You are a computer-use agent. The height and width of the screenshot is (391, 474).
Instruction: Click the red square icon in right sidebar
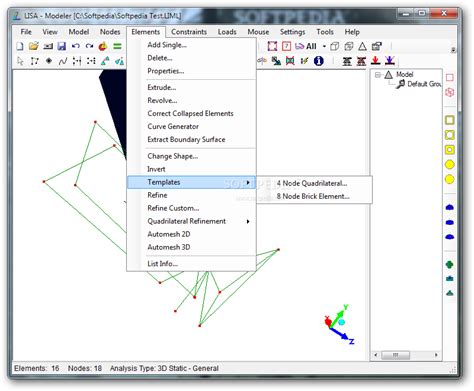coord(450,78)
